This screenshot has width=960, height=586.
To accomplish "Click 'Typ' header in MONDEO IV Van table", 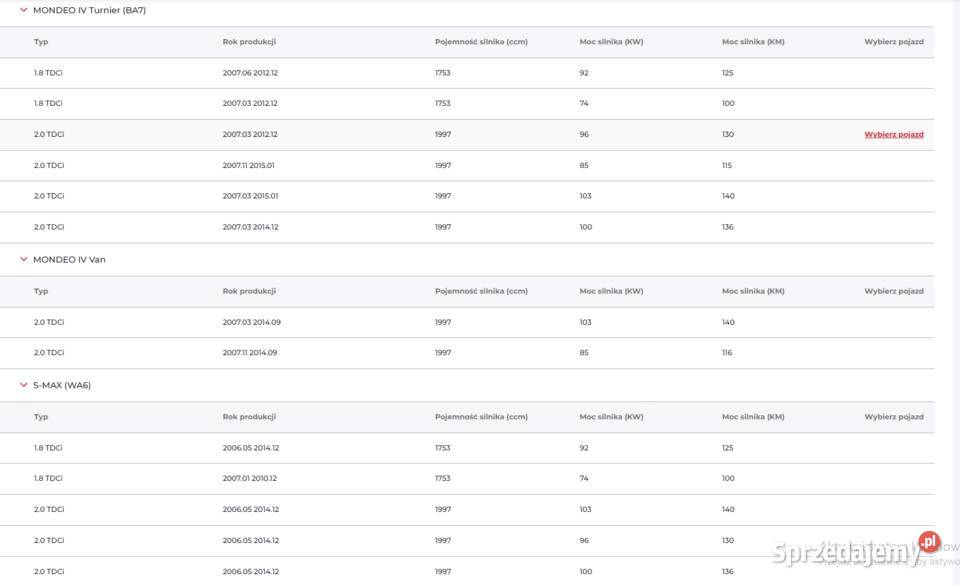I will click(x=41, y=291).
